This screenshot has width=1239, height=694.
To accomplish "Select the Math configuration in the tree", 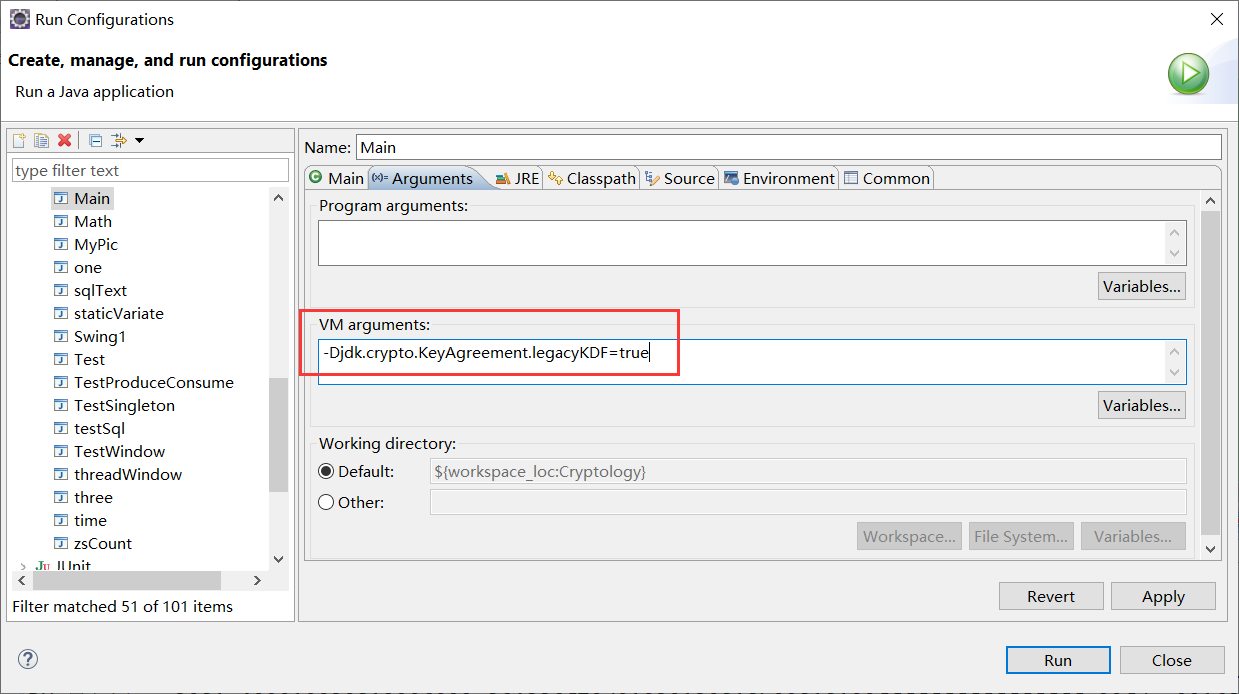I will [93, 221].
